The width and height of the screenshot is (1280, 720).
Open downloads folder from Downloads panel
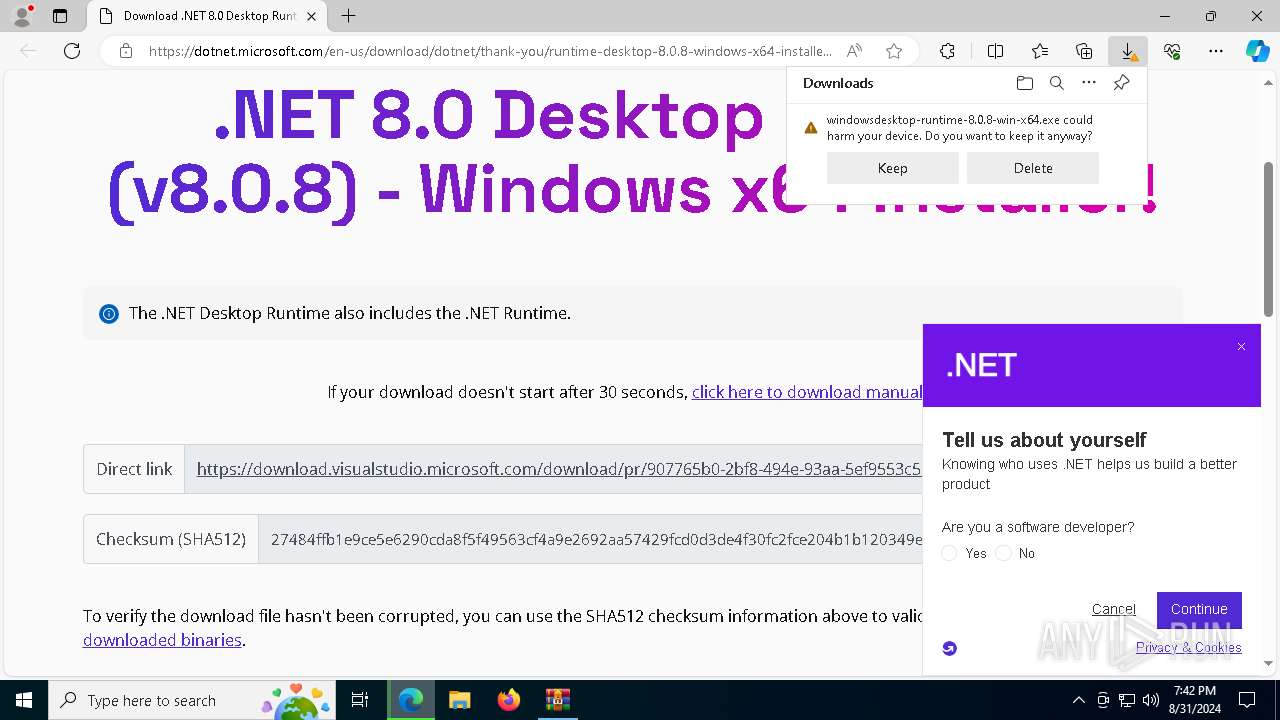[1024, 83]
